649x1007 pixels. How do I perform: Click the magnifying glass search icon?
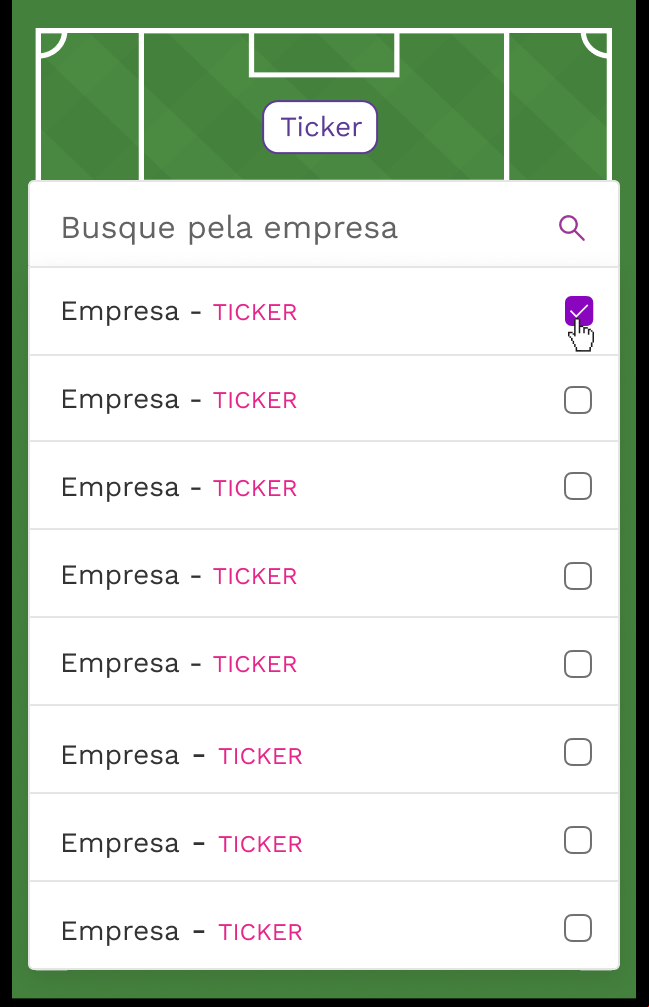click(x=571, y=228)
